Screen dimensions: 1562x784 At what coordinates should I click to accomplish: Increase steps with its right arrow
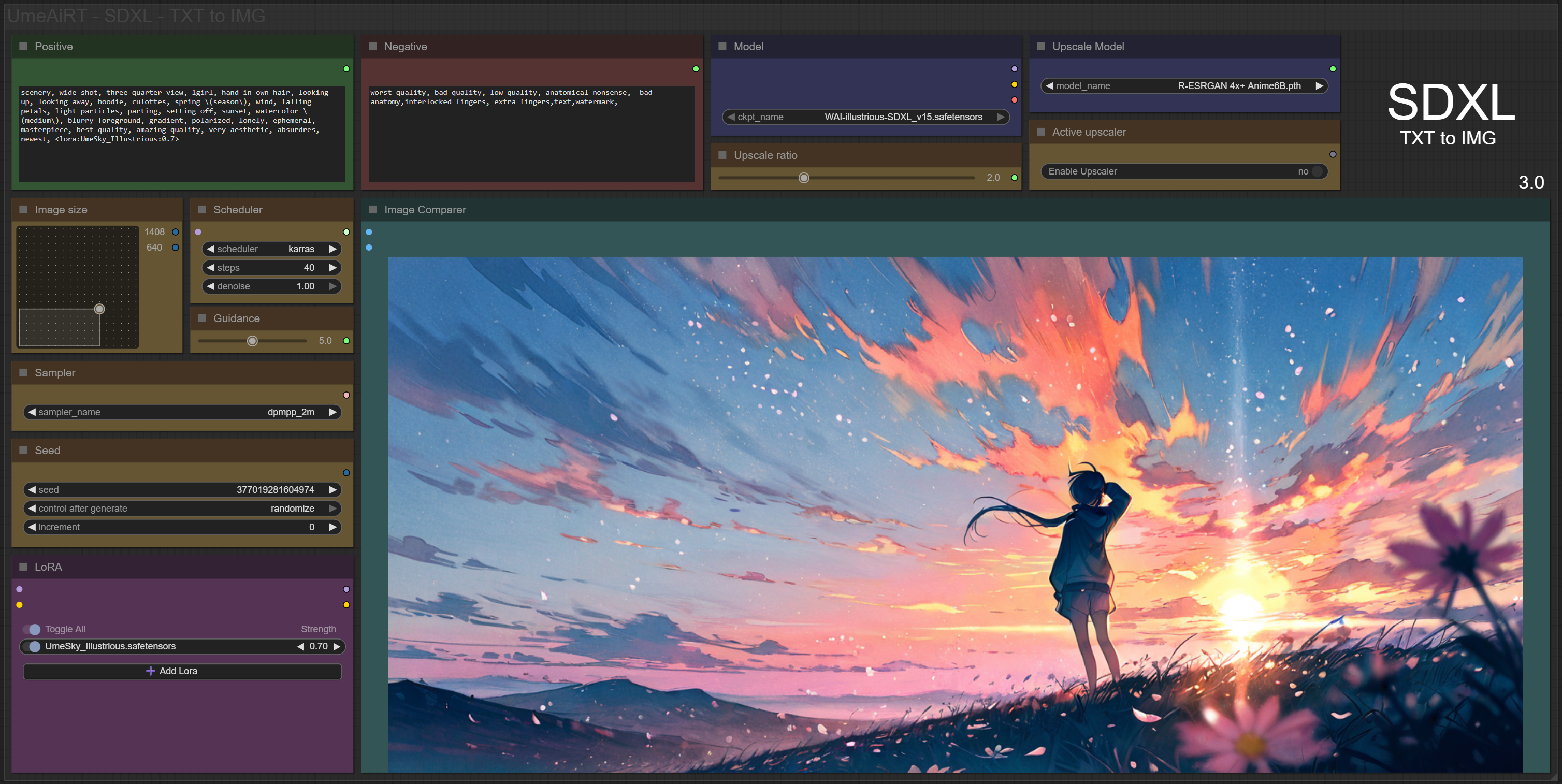pos(332,267)
